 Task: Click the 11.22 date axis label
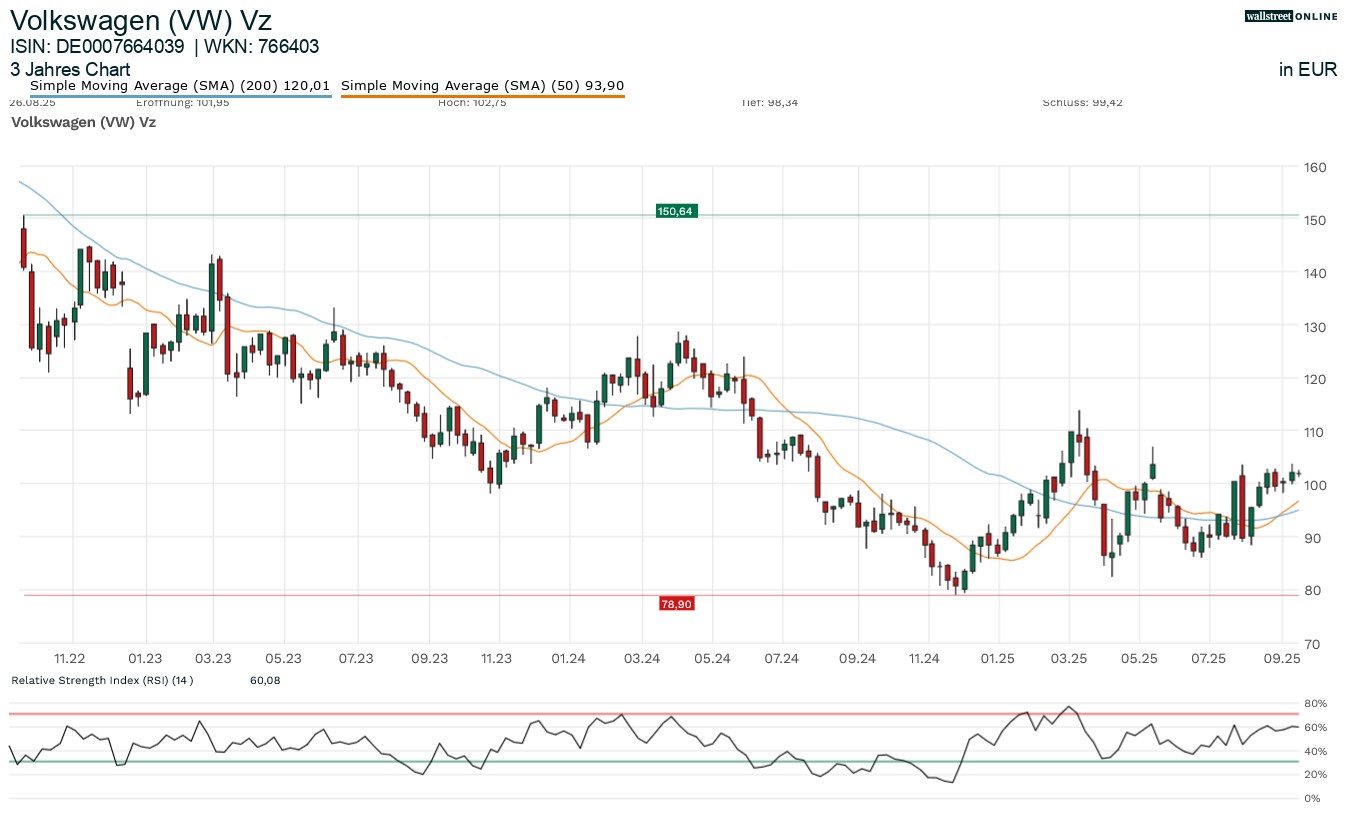pos(70,658)
